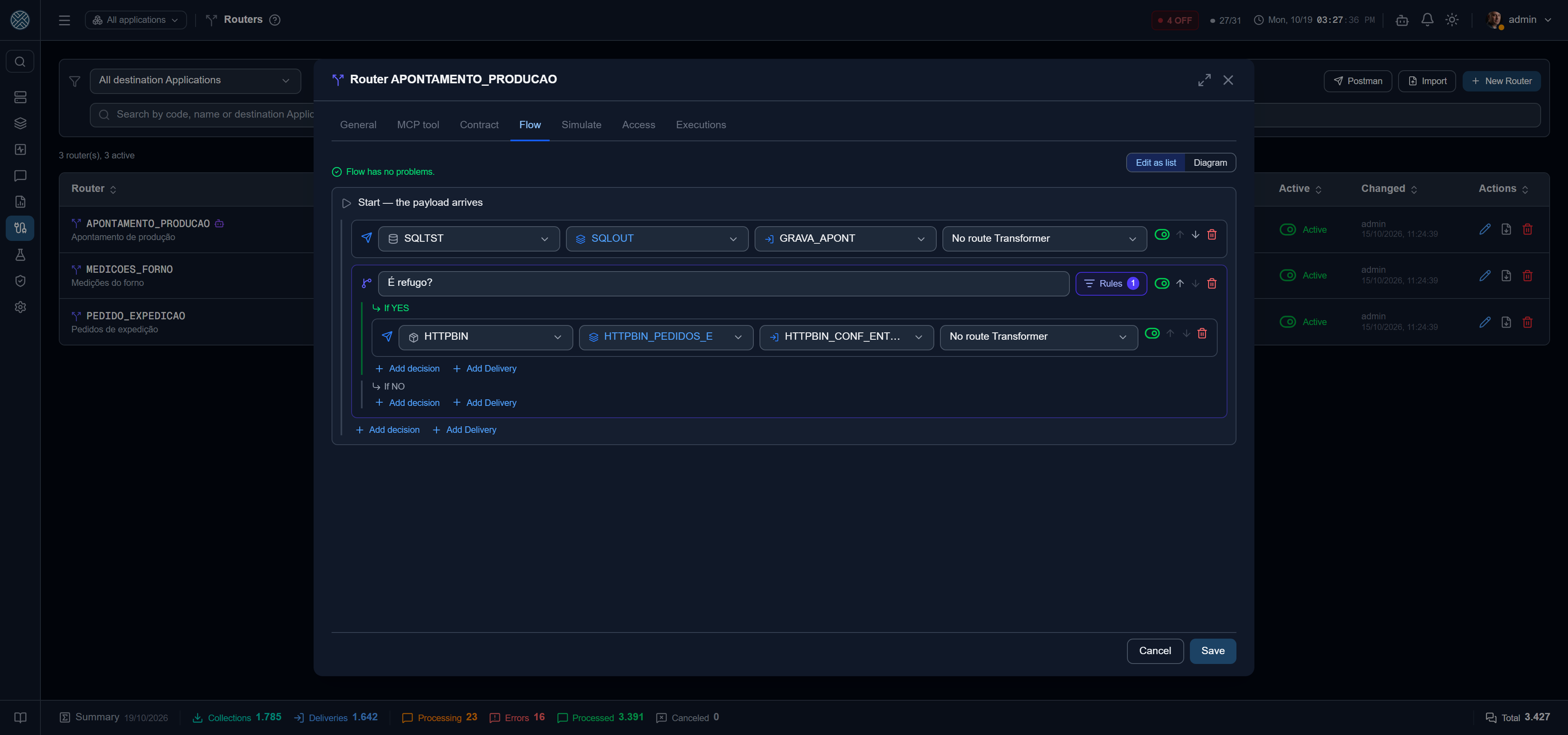Toggle Active switch for PEDIDO_EXPEDICAO router

click(1287, 322)
